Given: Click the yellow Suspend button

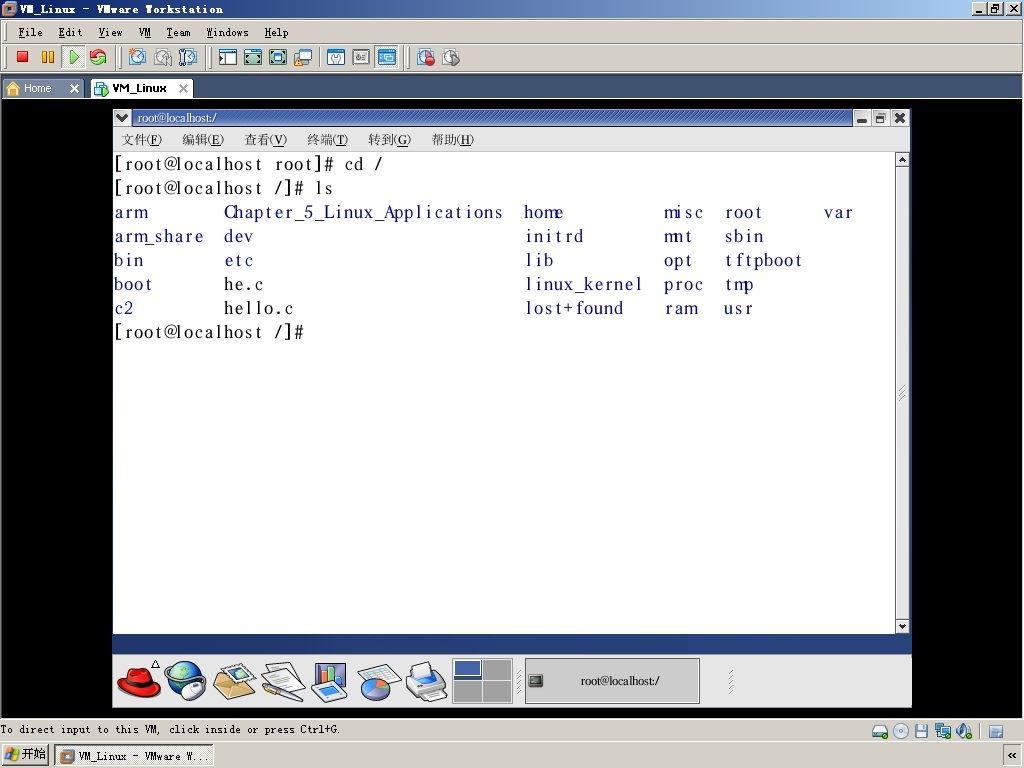Looking at the screenshot, I should 48,57.
